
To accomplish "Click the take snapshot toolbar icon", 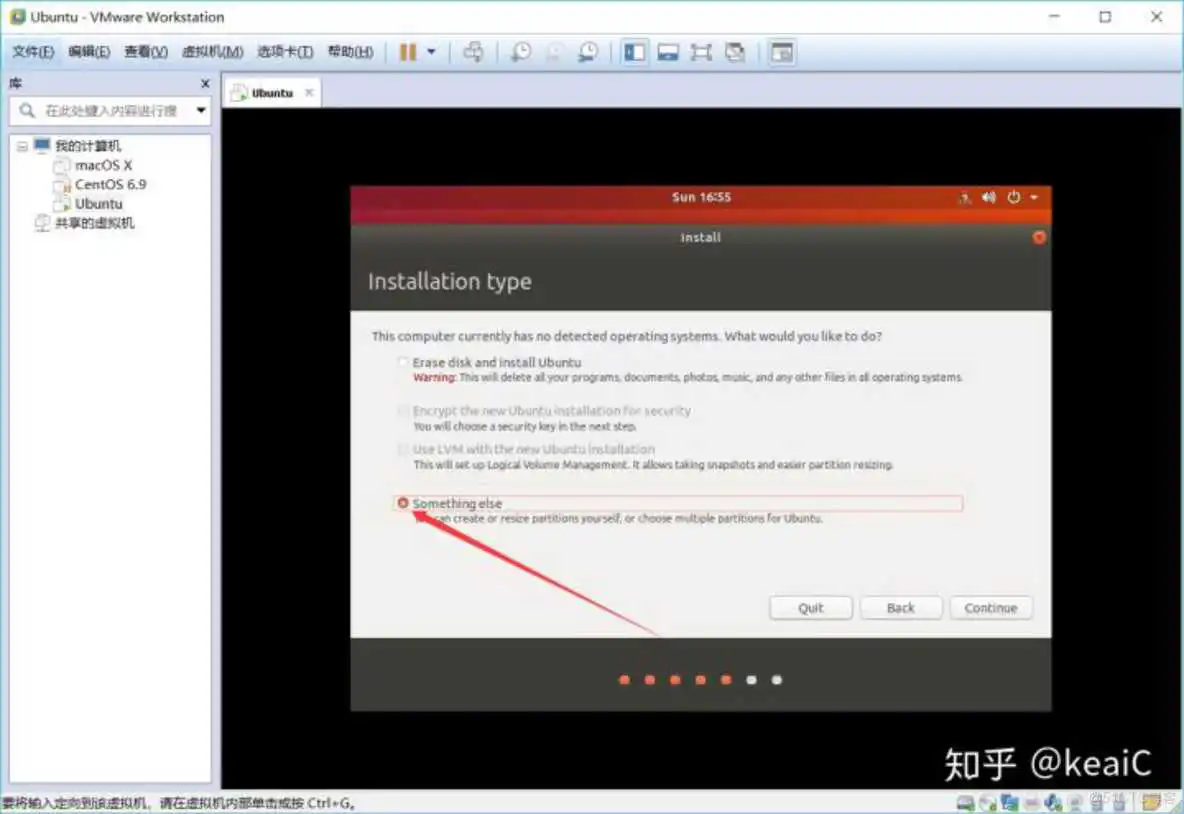I will 521,52.
